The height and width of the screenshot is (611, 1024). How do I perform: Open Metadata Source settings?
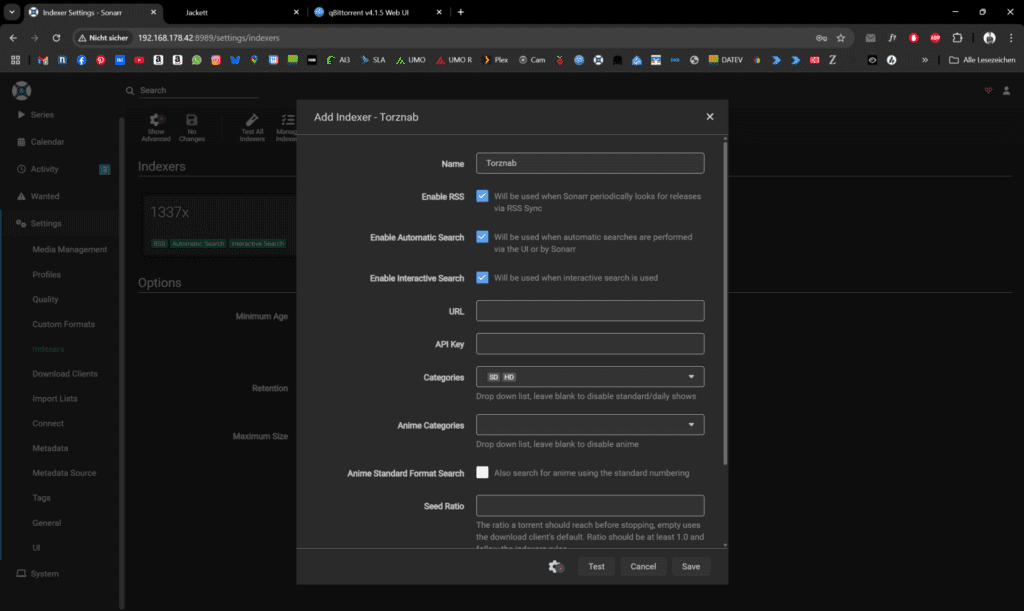tap(64, 473)
